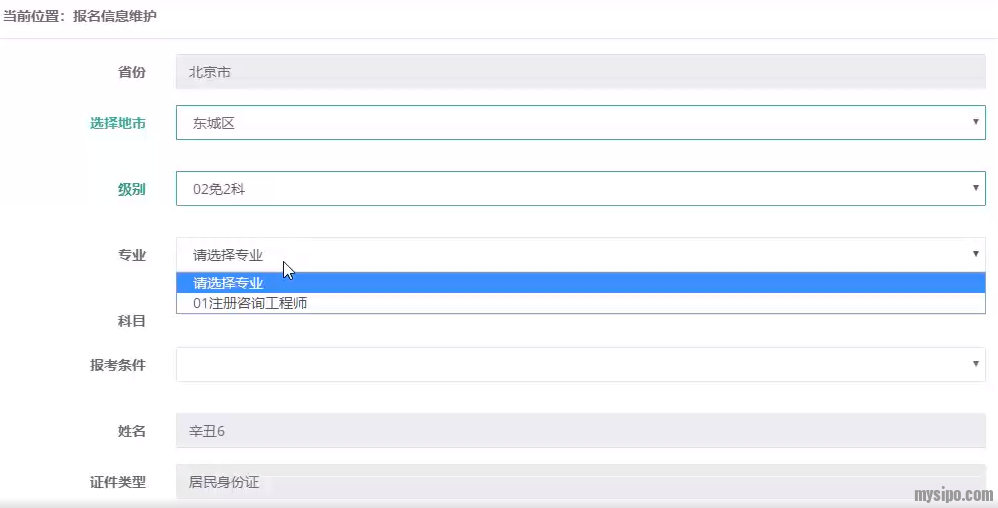Click the arrow icon of 选择地市 dropdown
The width and height of the screenshot is (998, 508).
pyautogui.click(x=975, y=122)
